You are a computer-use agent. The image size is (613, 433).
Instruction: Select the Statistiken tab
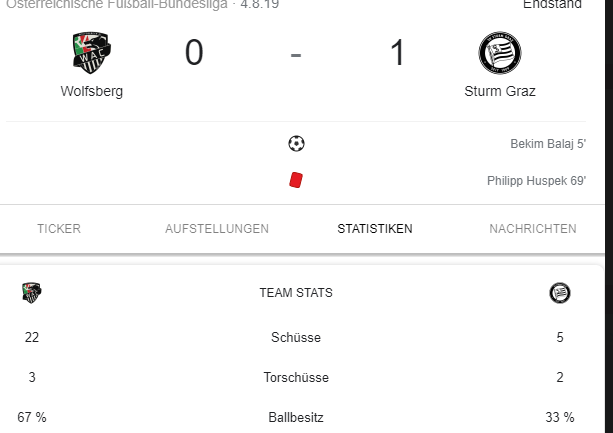[x=375, y=229]
